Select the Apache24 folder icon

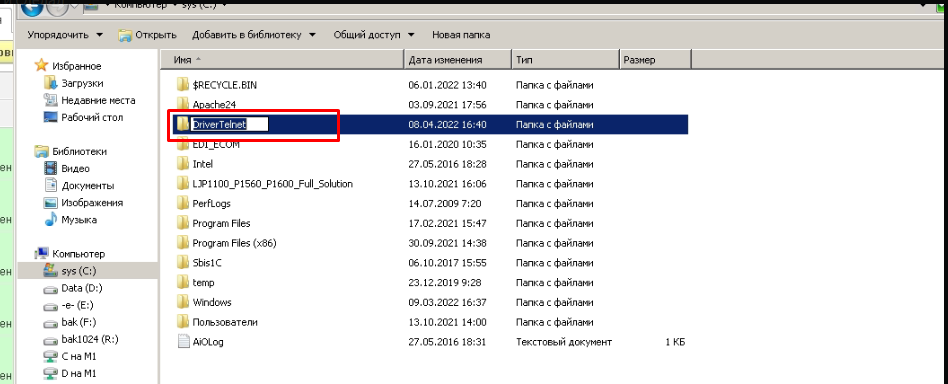pos(183,105)
